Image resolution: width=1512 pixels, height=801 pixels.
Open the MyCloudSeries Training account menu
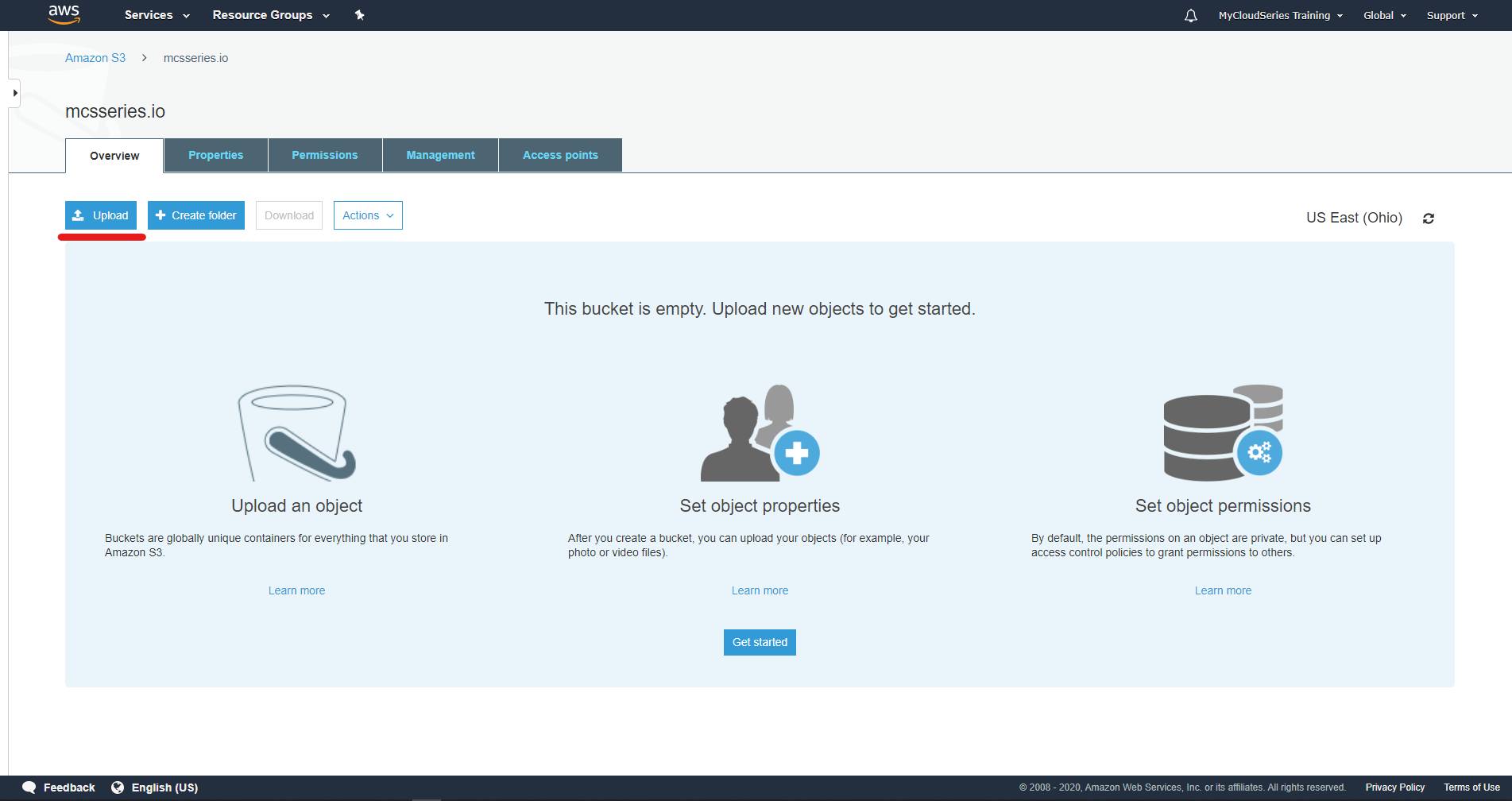click(x=1279, y=15)
